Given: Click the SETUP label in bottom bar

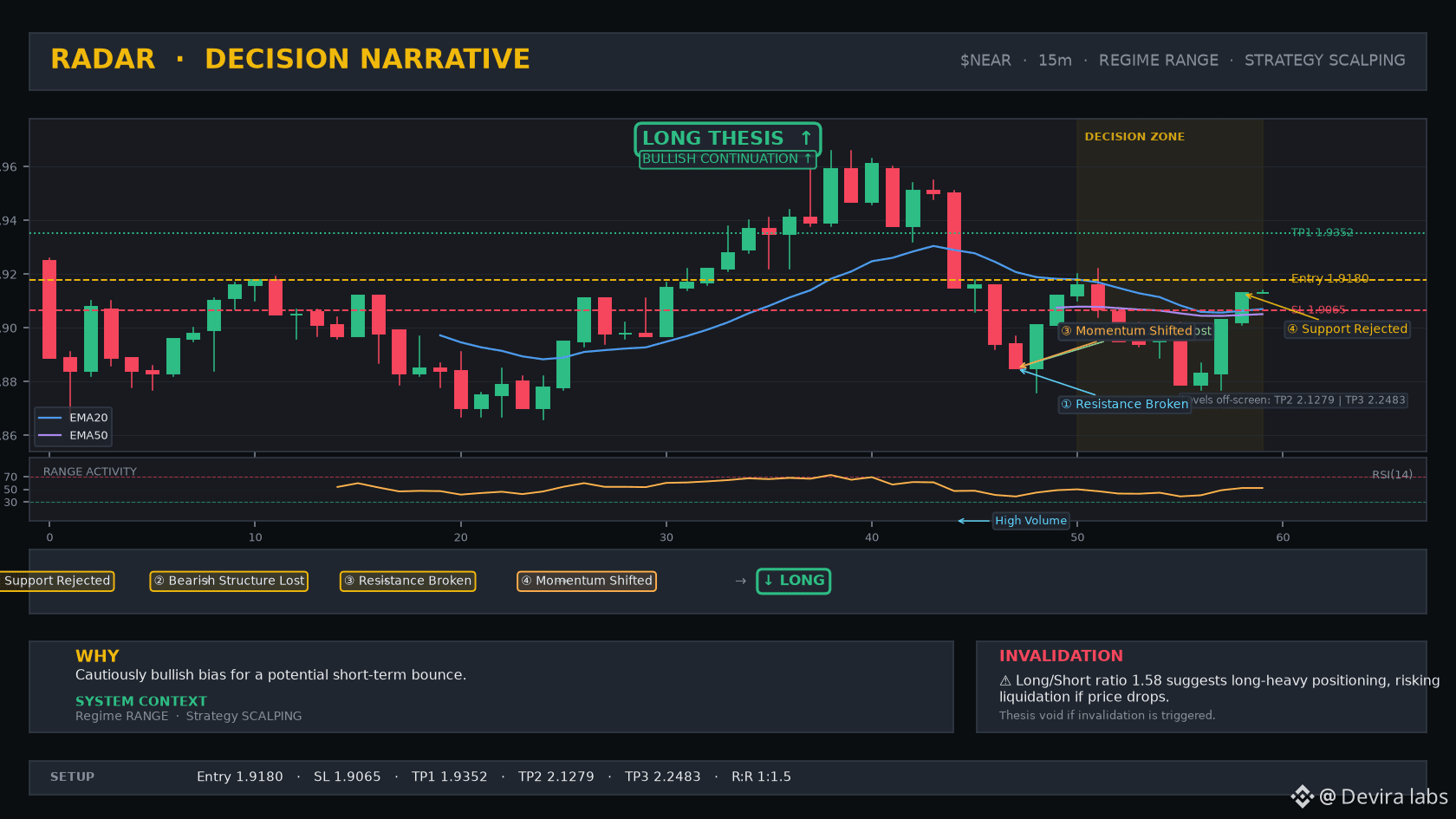Looking at the screenshot, I should [x=72, y=777].
